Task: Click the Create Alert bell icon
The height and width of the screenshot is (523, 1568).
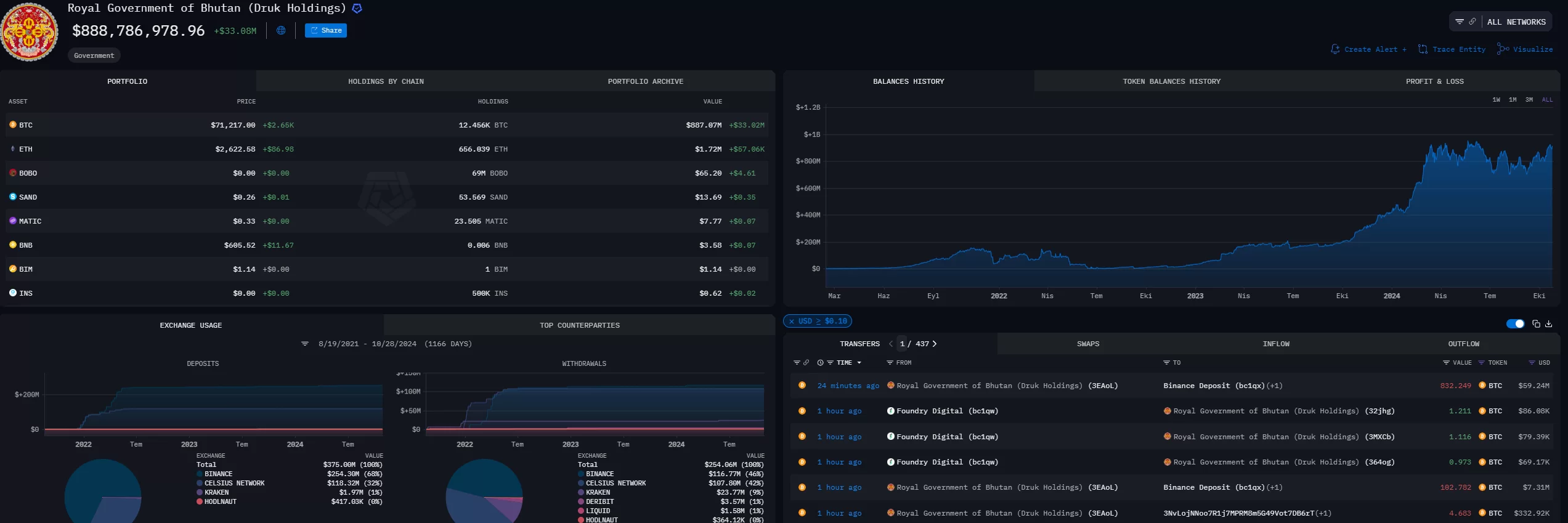Action: [1335, 49]
